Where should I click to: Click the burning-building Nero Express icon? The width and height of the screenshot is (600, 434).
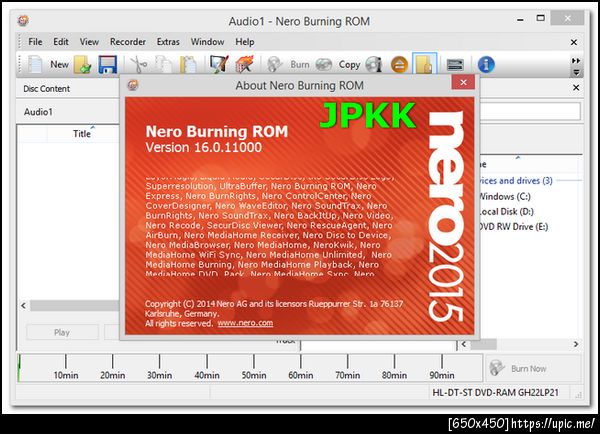(x=244, y=64)
